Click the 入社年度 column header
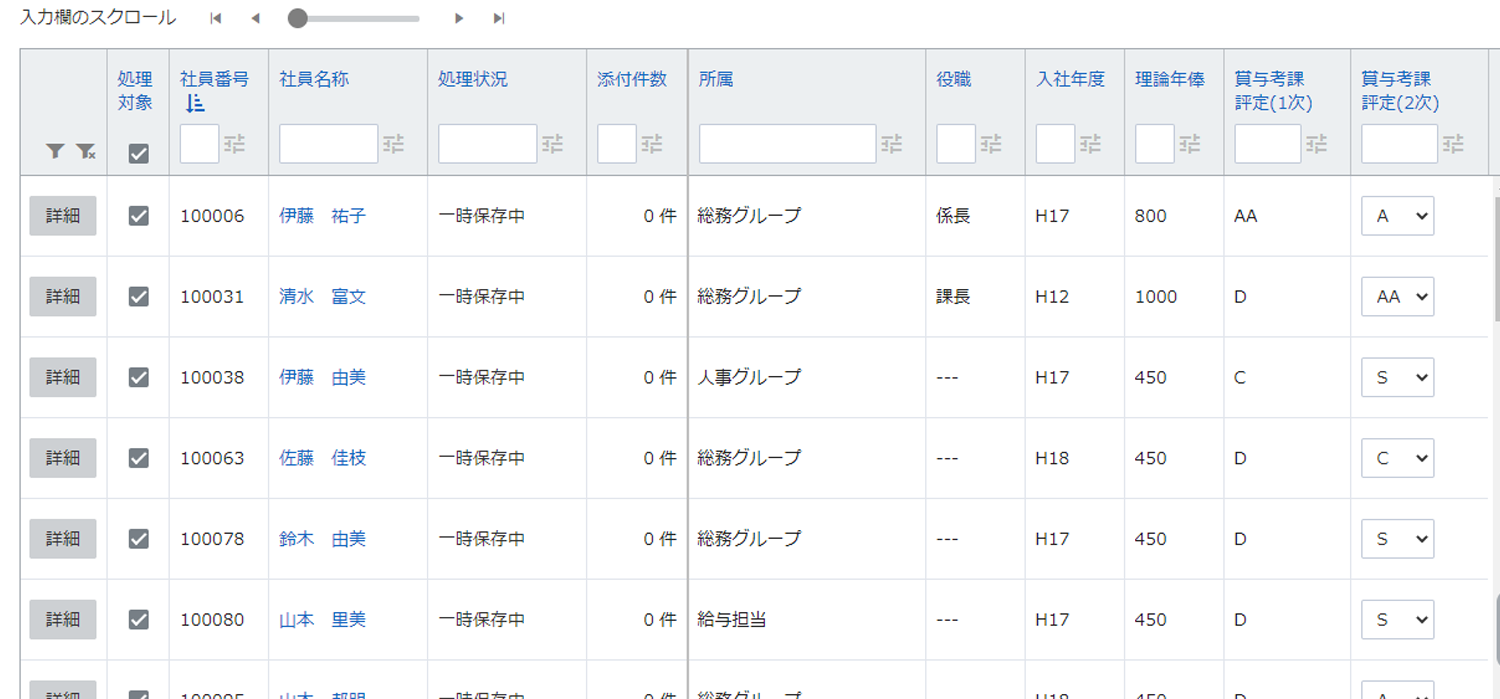 (x=1070, y=79)
